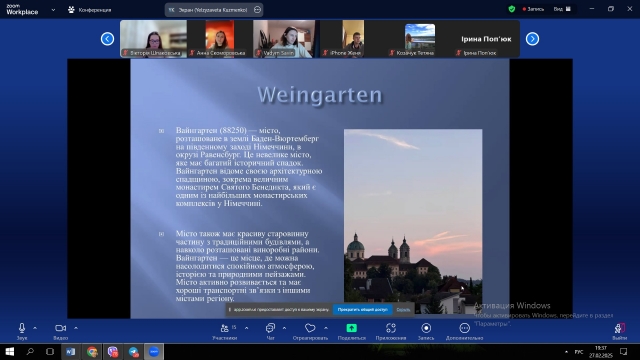The height and width of the screenshot is (360, 640).
Task: Show previous participants with the left arrow
Action: click(x=107, y=39)
